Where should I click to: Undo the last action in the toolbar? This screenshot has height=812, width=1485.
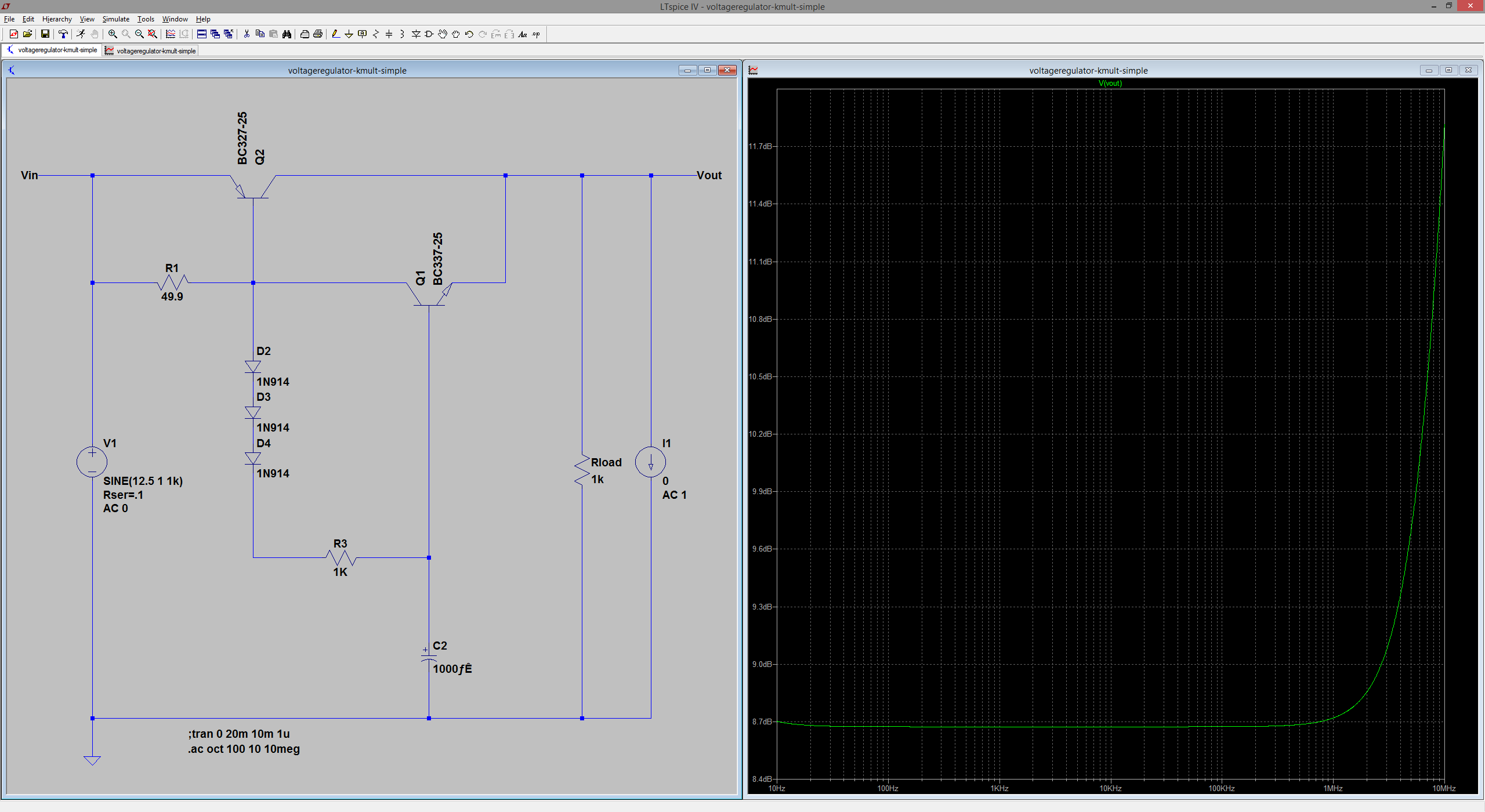click(x=469, y=34)
